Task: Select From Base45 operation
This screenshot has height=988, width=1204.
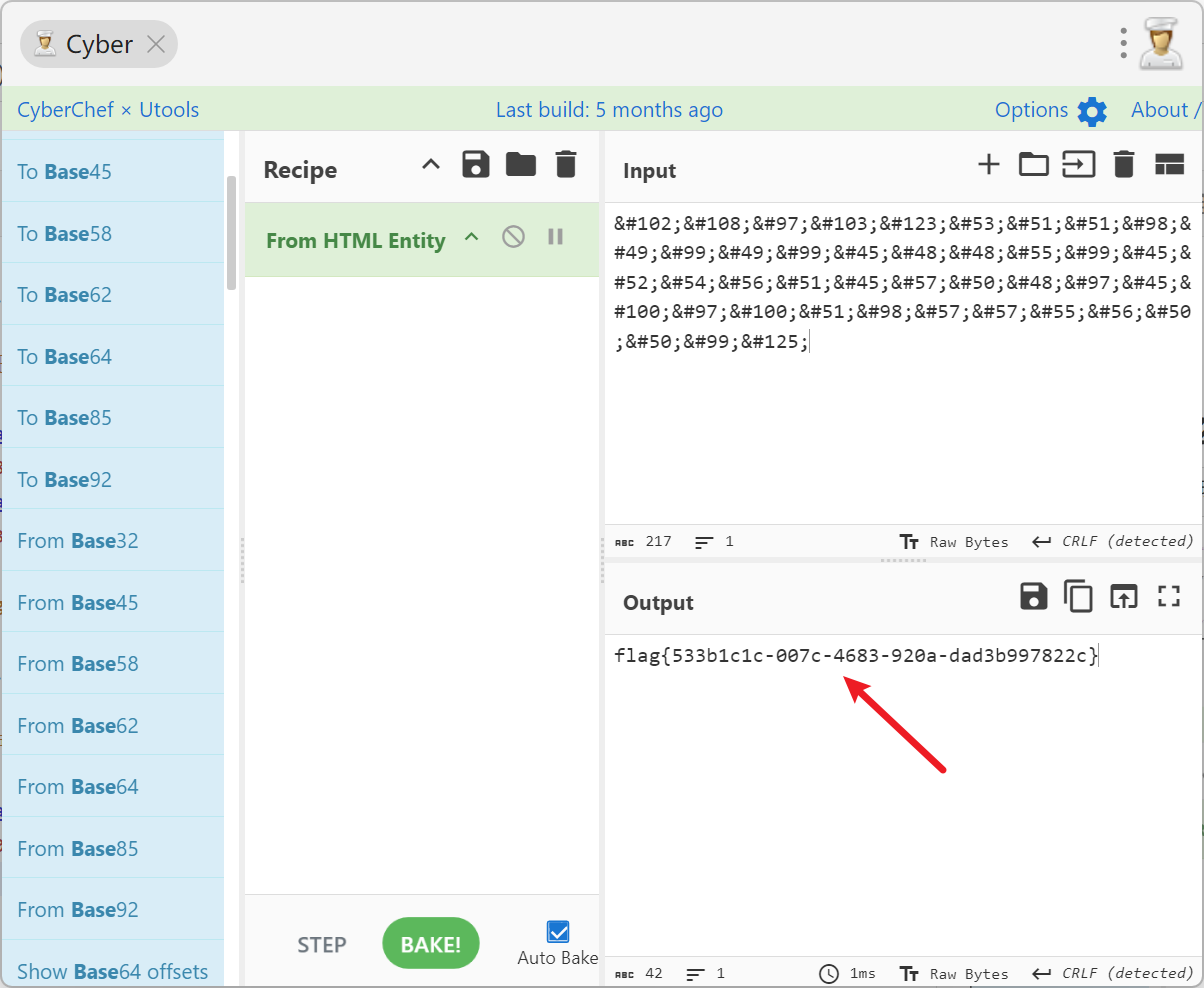Action: tap(113, 602)
